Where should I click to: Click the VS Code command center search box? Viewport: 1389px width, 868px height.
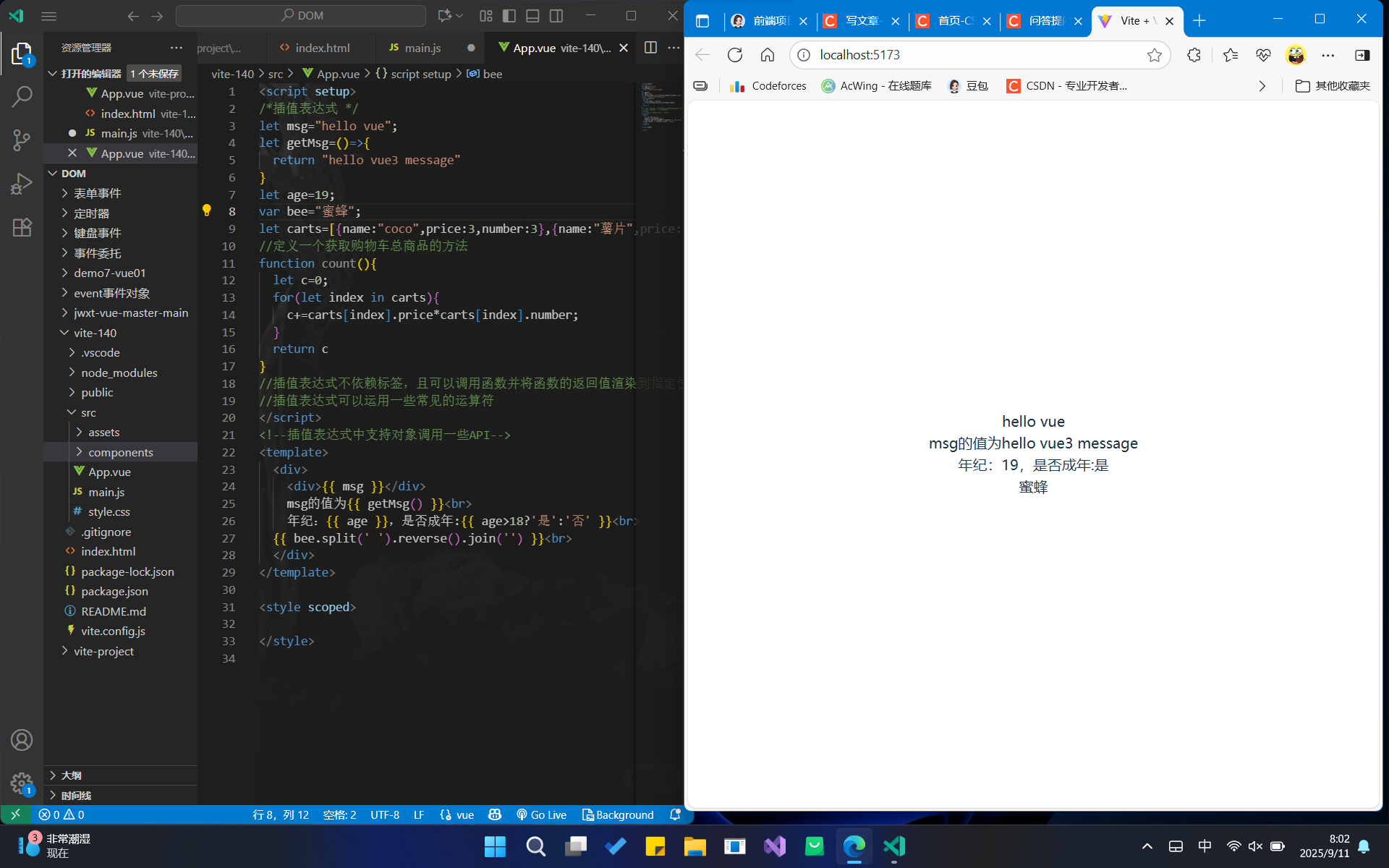click(301, 16)
